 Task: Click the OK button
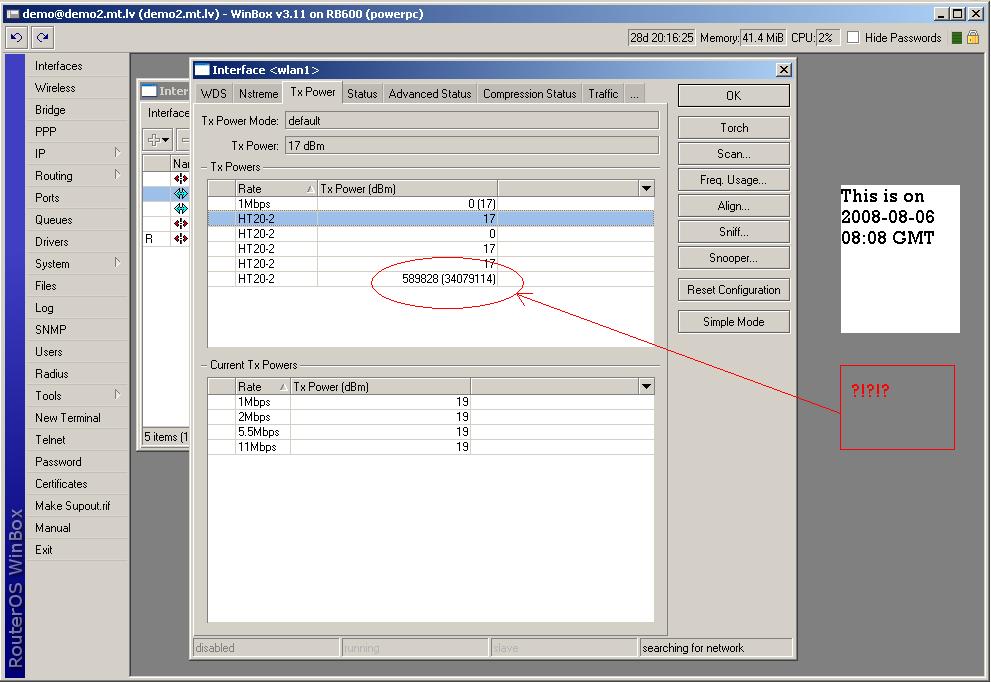[x=734, y=95]
